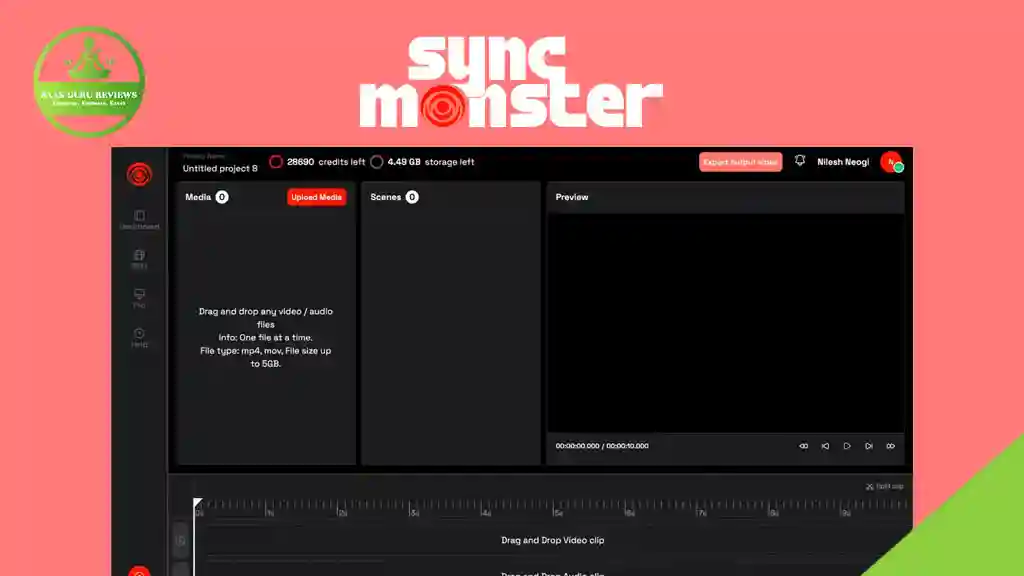This screenshot has width=1024, height=576.
Task: Fast forward the preview video
Action: (x=890, y=446)
